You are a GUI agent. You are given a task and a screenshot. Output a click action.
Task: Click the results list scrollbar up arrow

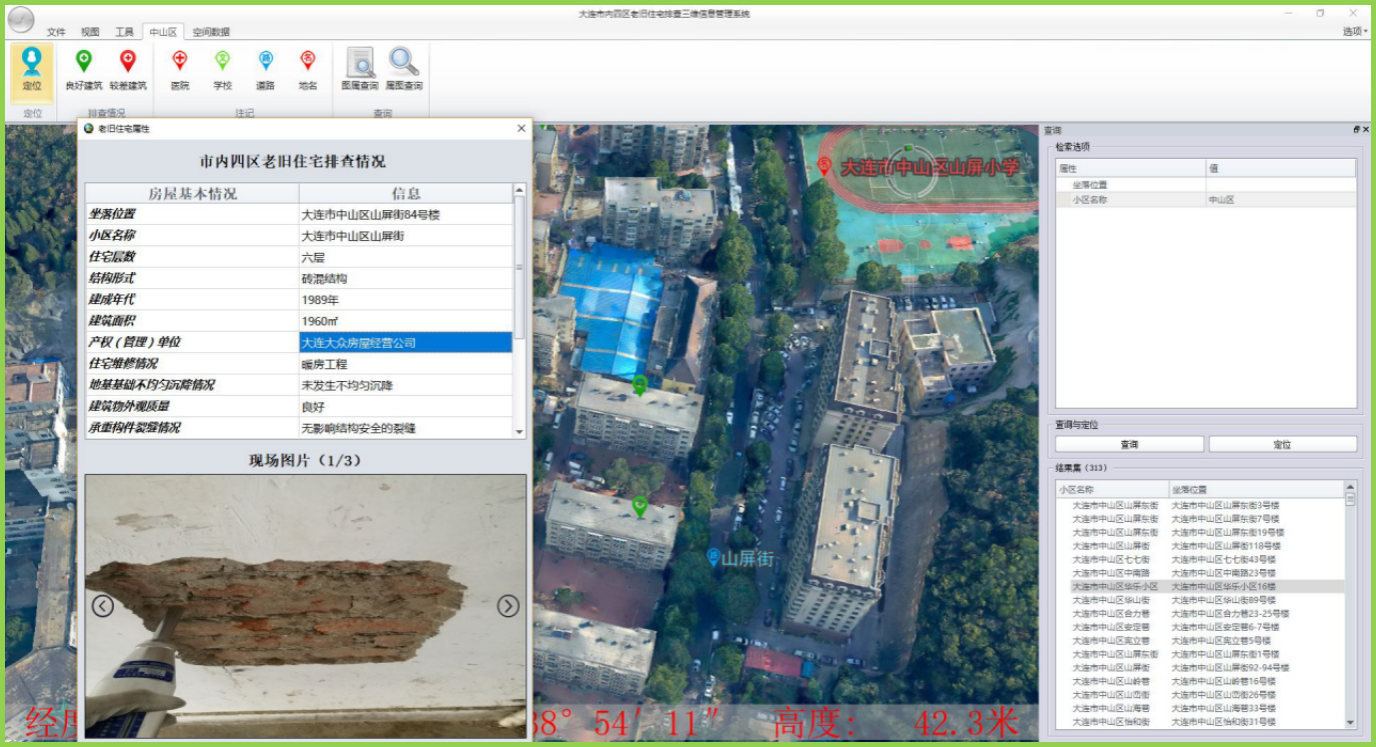tap(1350, 488)
